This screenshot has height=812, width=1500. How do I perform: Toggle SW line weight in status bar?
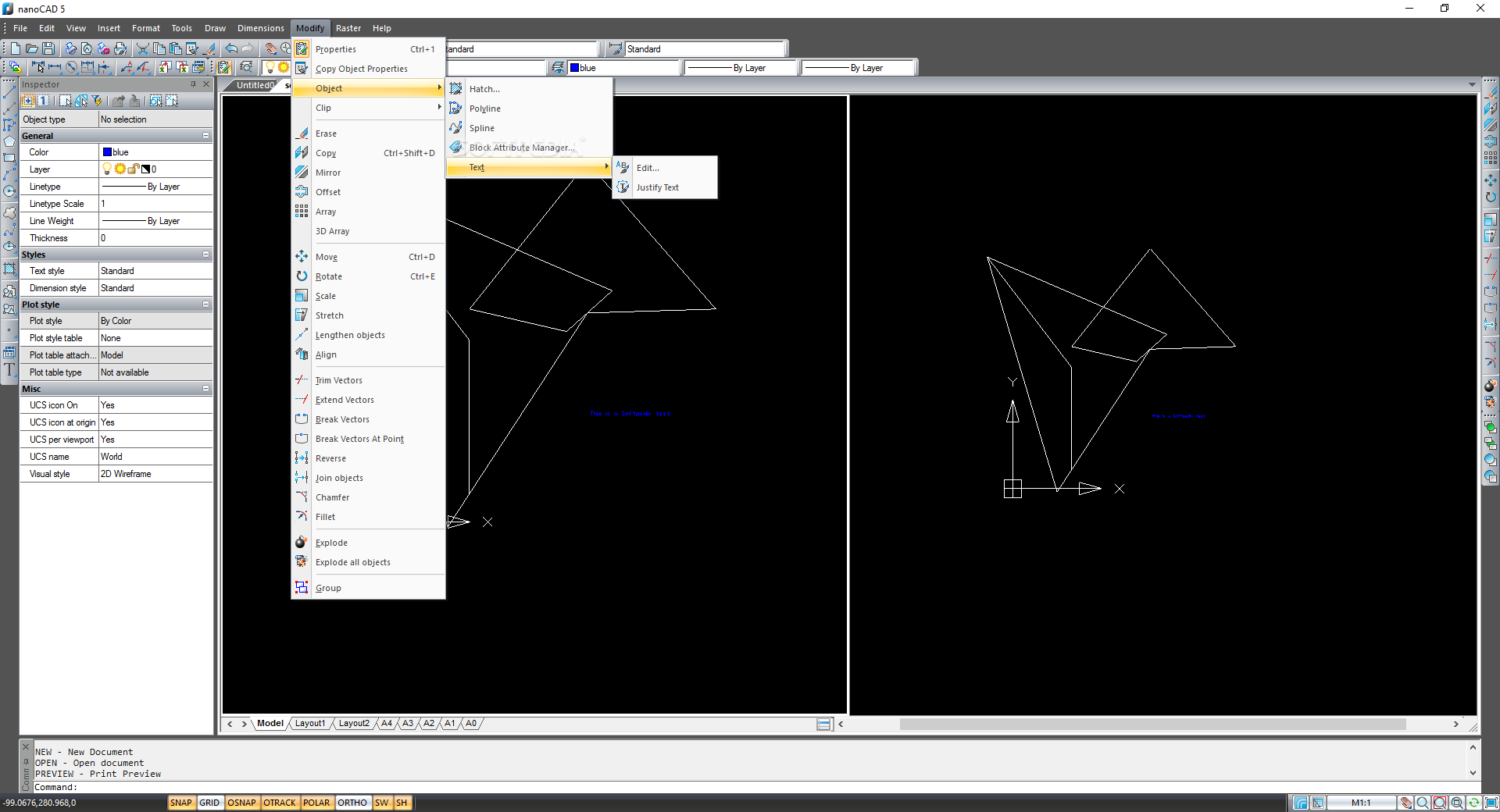click(x=381, y=803)
